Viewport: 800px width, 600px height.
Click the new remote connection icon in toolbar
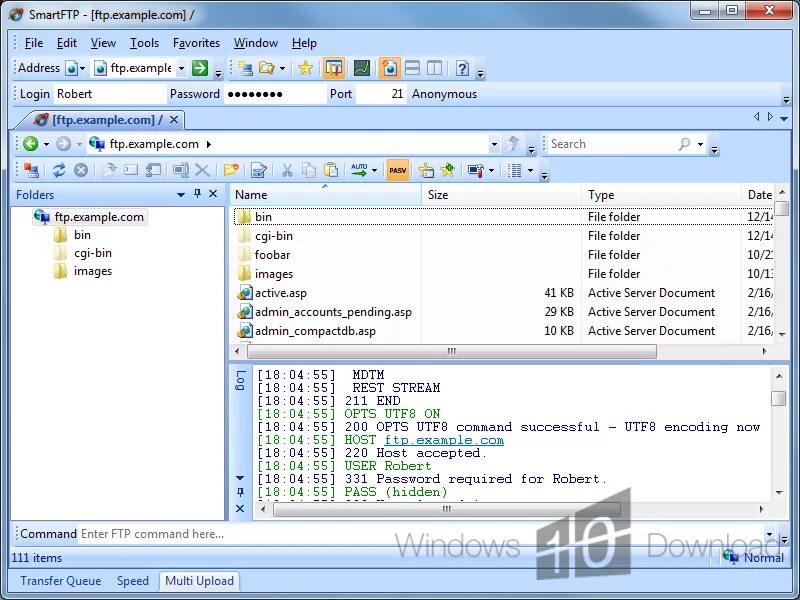coord(245,68)
